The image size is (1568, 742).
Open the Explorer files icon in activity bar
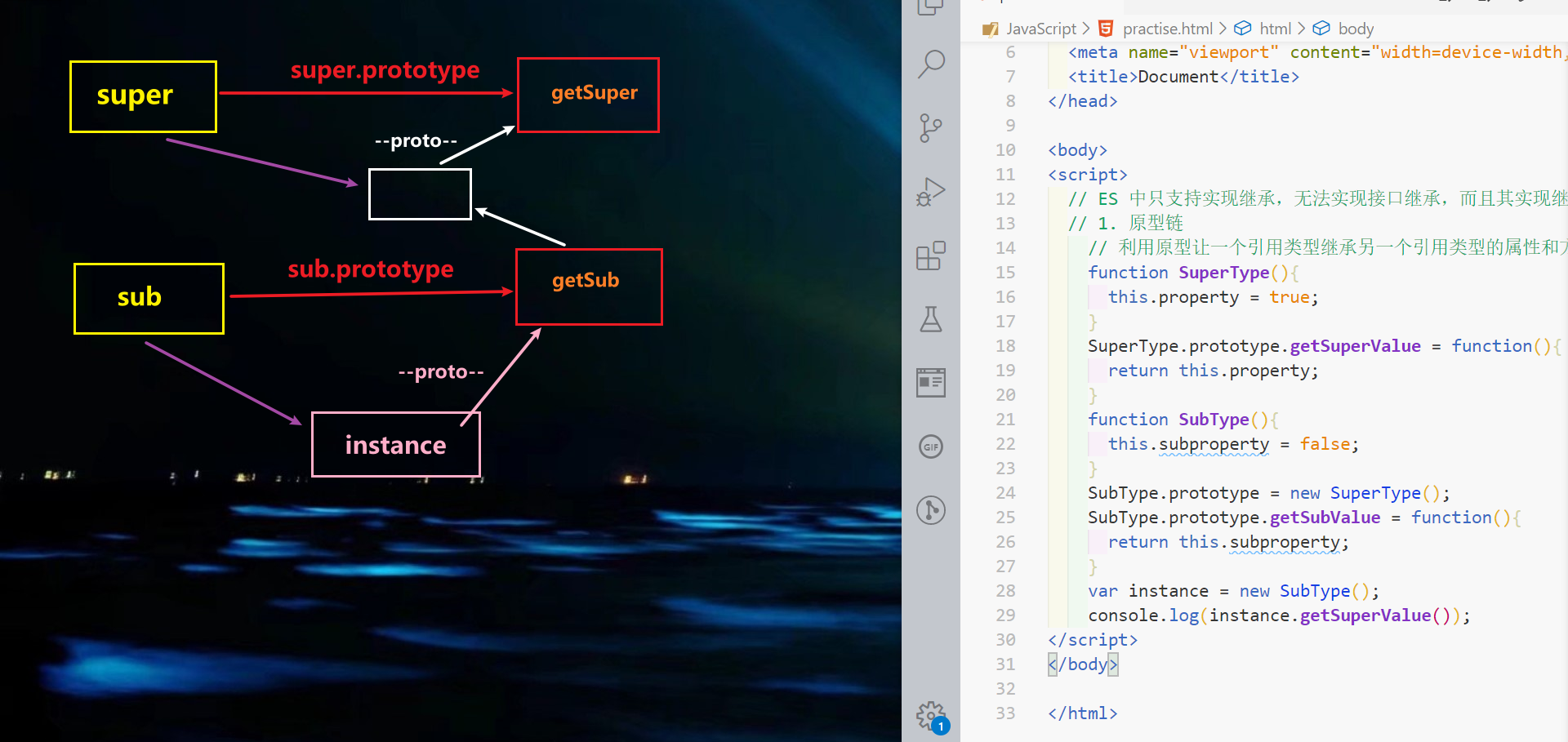[931, 7]
